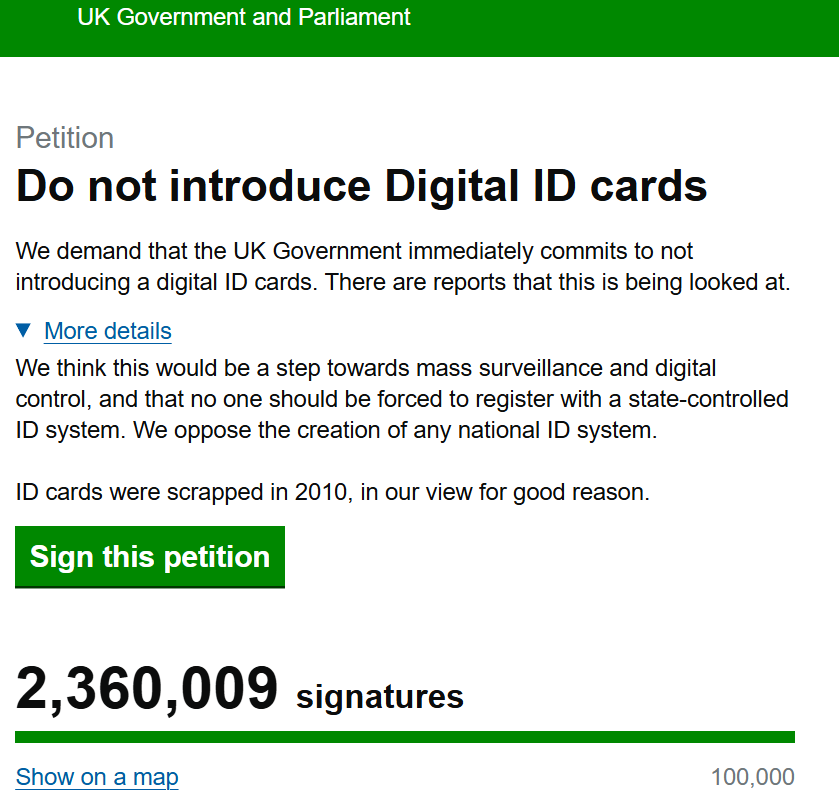
Task: Click the petition title heading
Action: coord(362,187)
